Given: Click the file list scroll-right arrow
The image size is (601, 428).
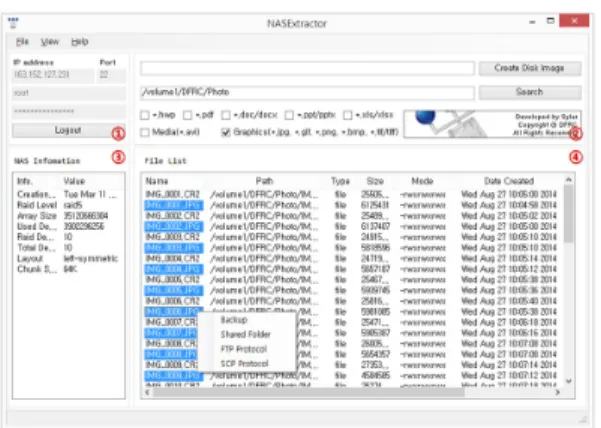Looking at the screenshot, I should point(558,392).
